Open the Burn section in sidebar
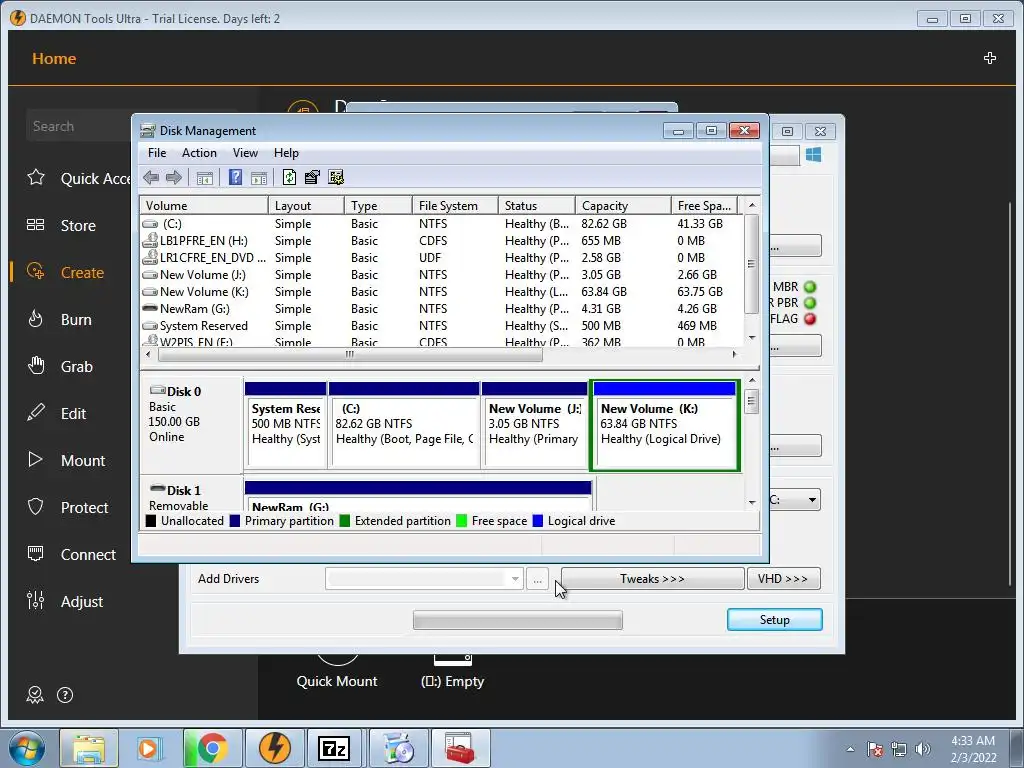1024x768 pixels. pyautogui.click(x=59, y=319)
